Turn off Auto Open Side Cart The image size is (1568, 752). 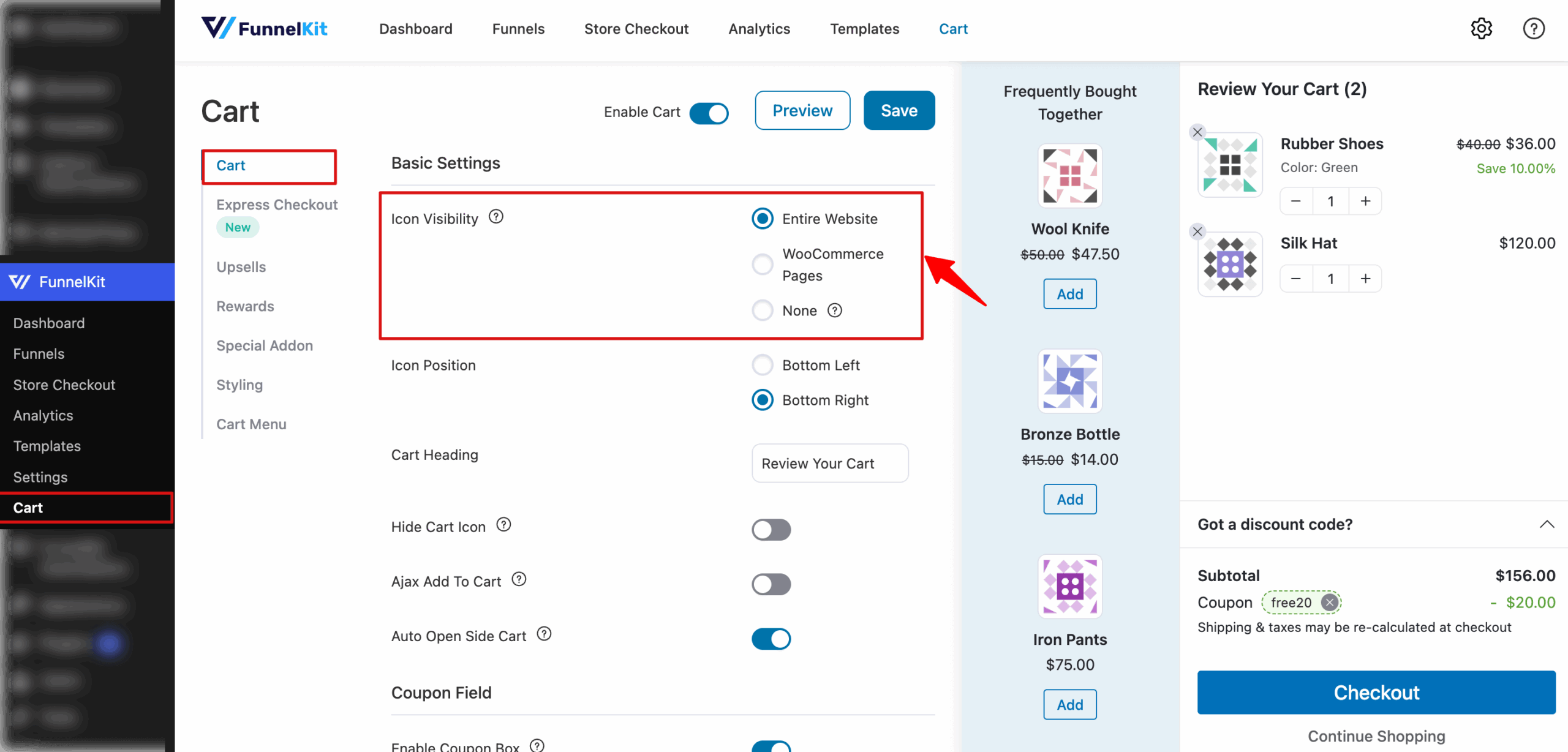click(771, 638)
